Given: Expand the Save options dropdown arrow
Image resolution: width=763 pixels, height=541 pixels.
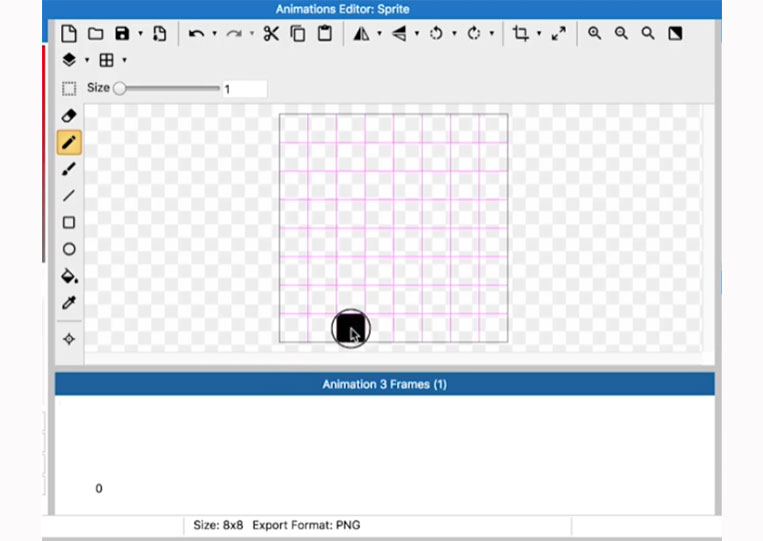Looking at the screenshot, I should pyautogui.click(x=140, y=34).
